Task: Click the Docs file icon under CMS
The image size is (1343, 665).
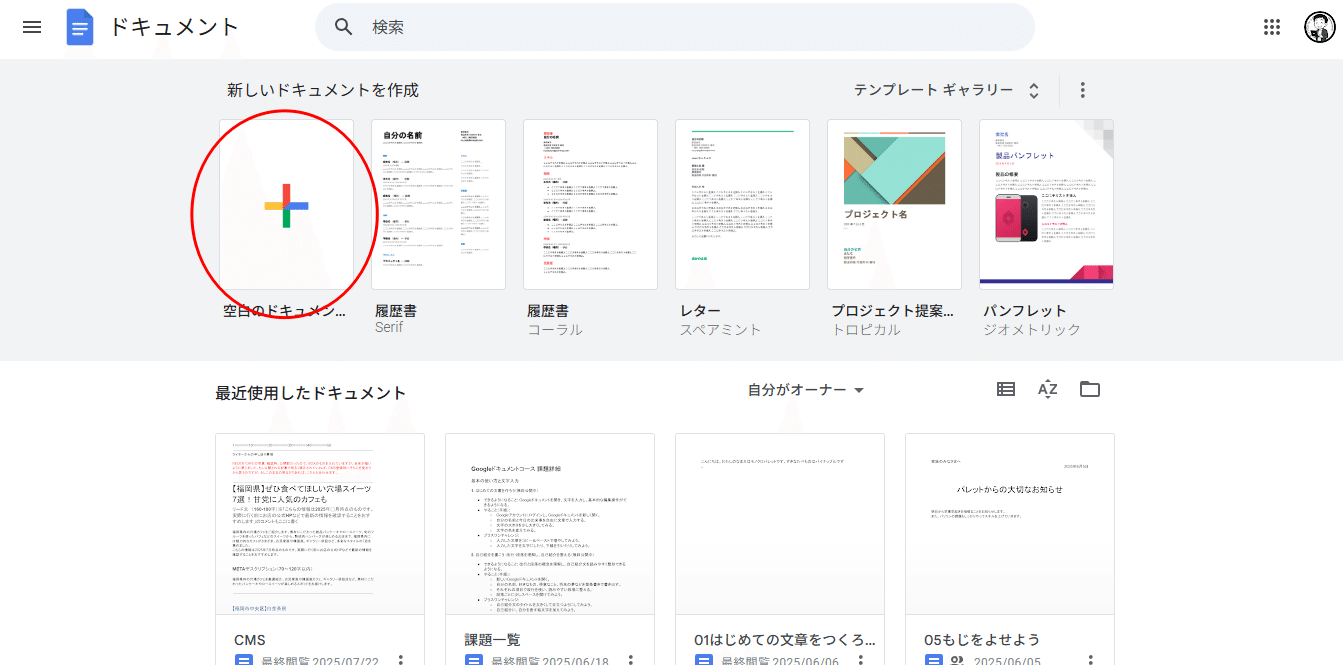Action: pyautogui.click(x=244, y=660)
